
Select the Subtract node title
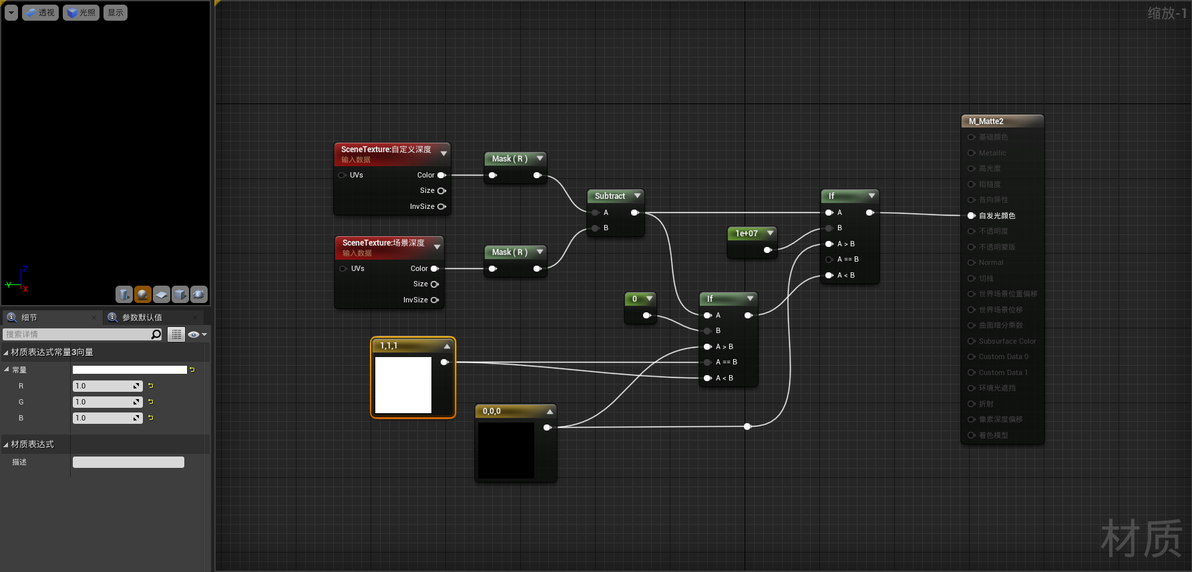point(610,195)
